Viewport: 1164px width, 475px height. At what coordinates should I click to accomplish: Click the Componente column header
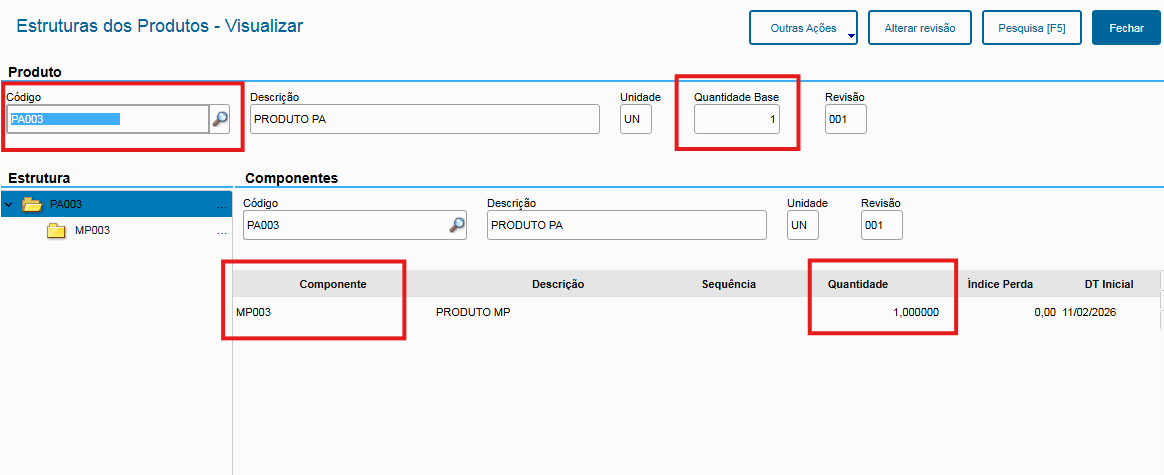point(332,284)
